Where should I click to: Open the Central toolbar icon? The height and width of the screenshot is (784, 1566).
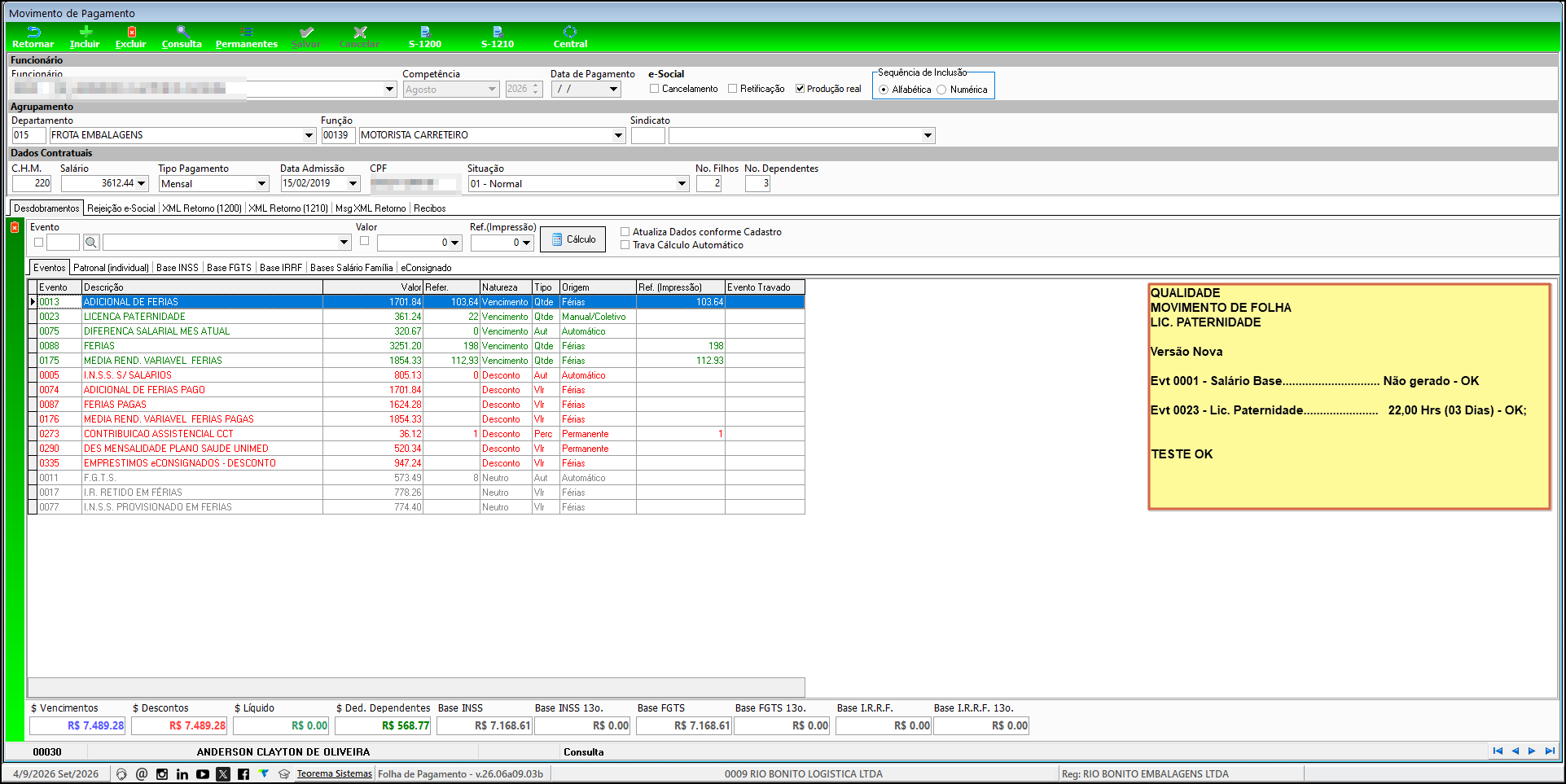(x=570, y=32)
